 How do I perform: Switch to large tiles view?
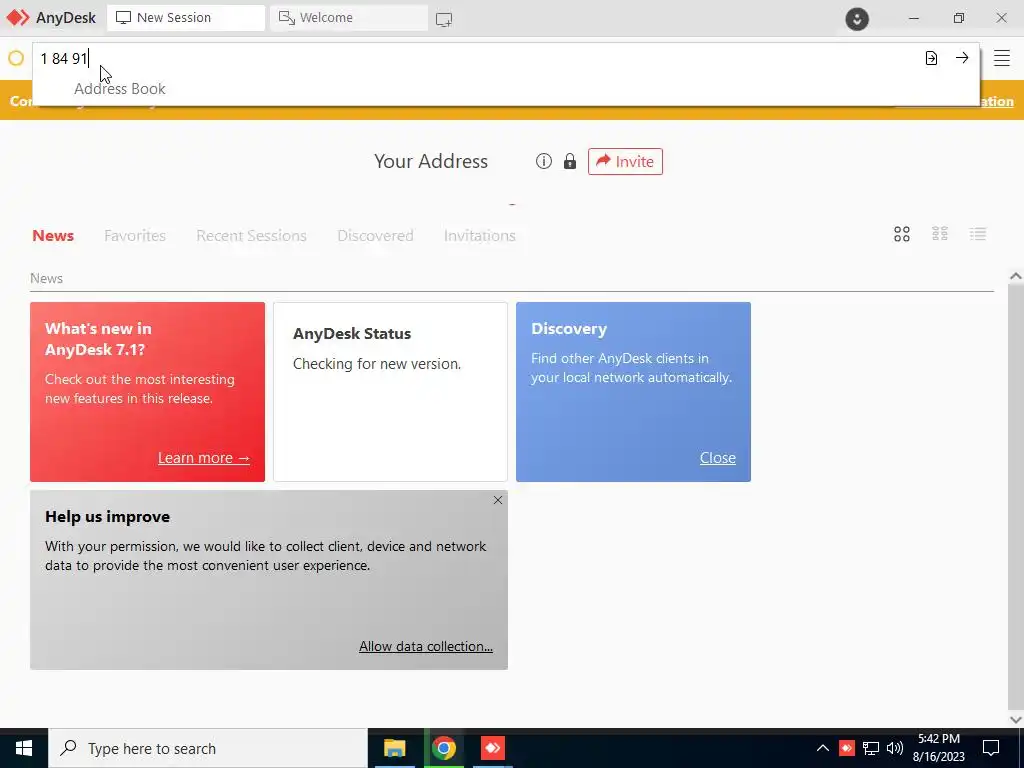[902, 234]
